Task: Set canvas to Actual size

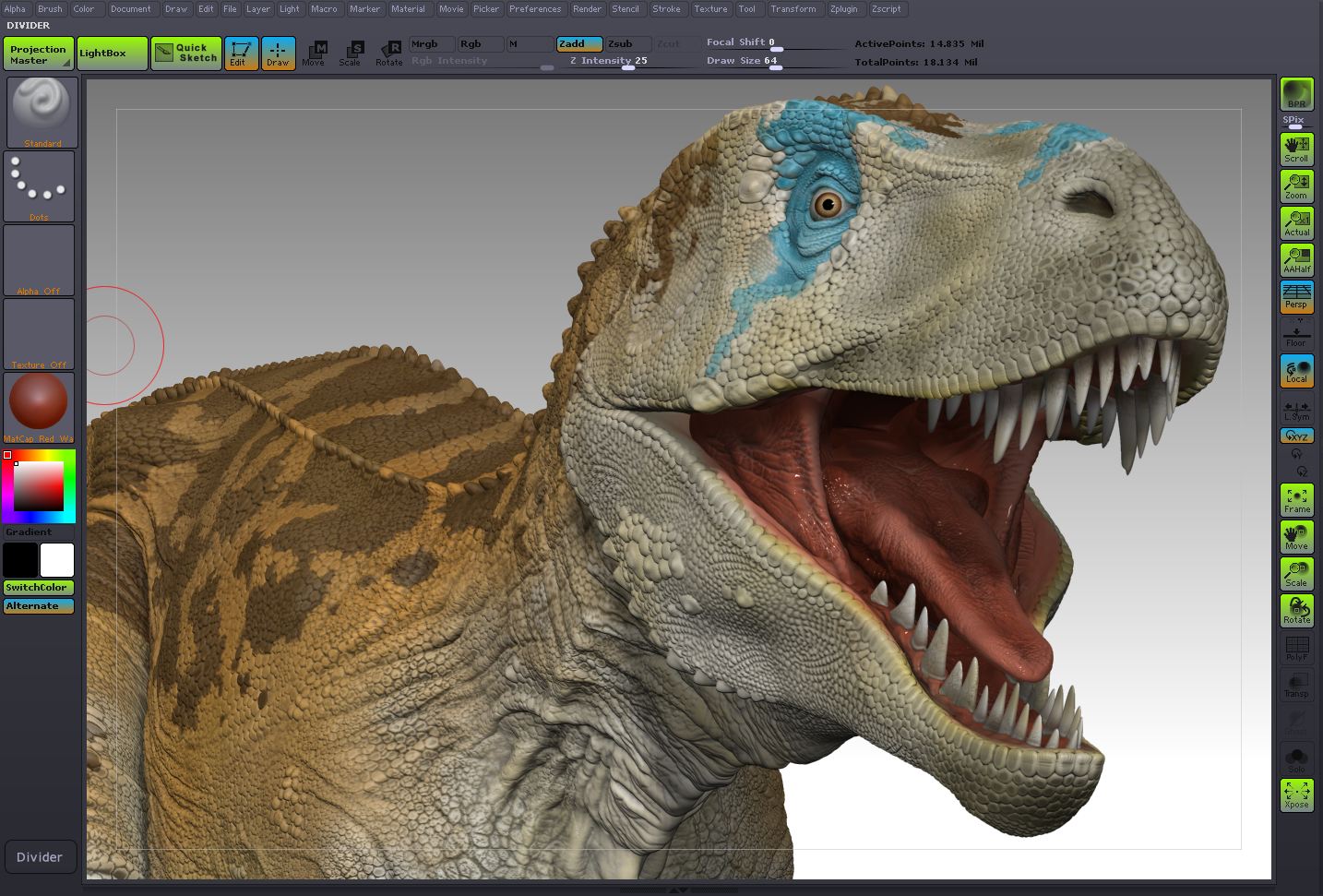Action: 1296,223
